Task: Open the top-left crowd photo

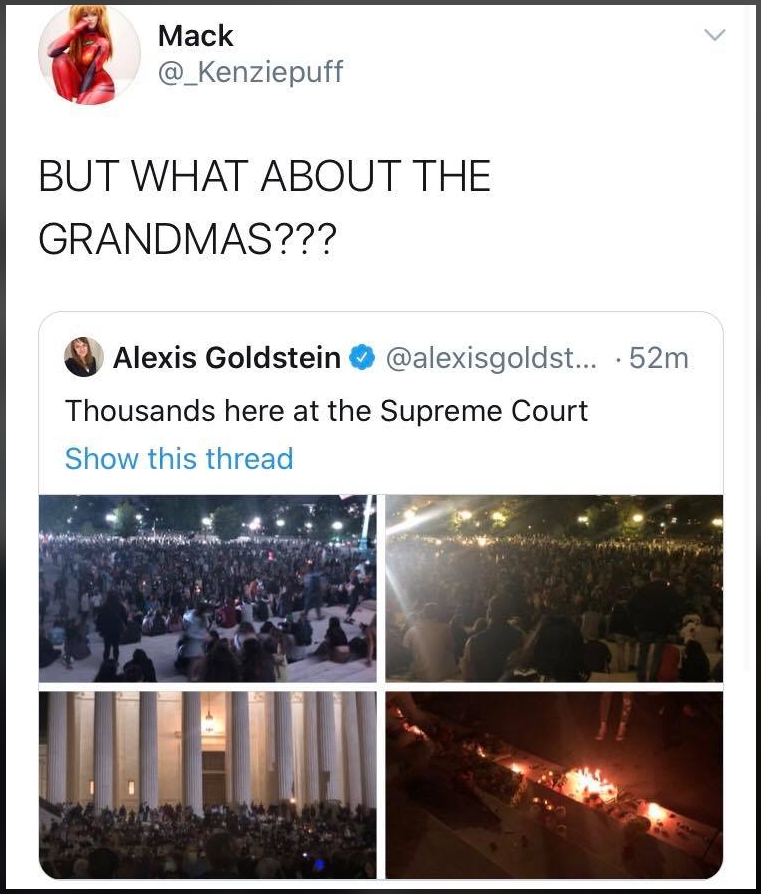Action: pos(207,588)
